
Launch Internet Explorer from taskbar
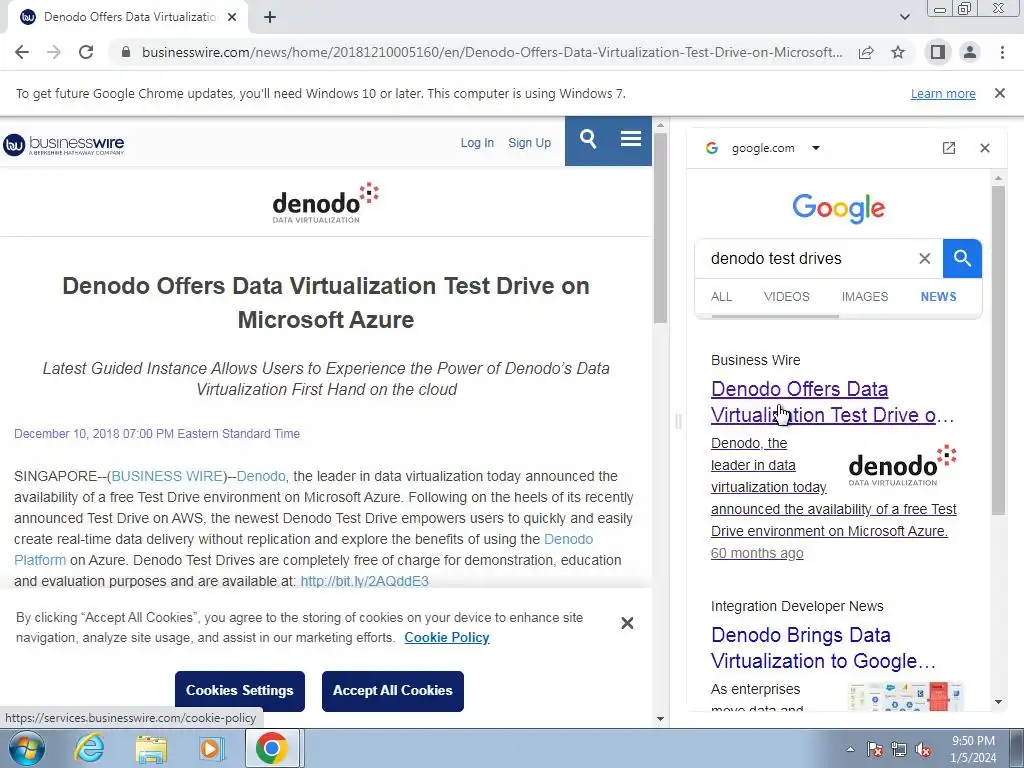[89, 748]
